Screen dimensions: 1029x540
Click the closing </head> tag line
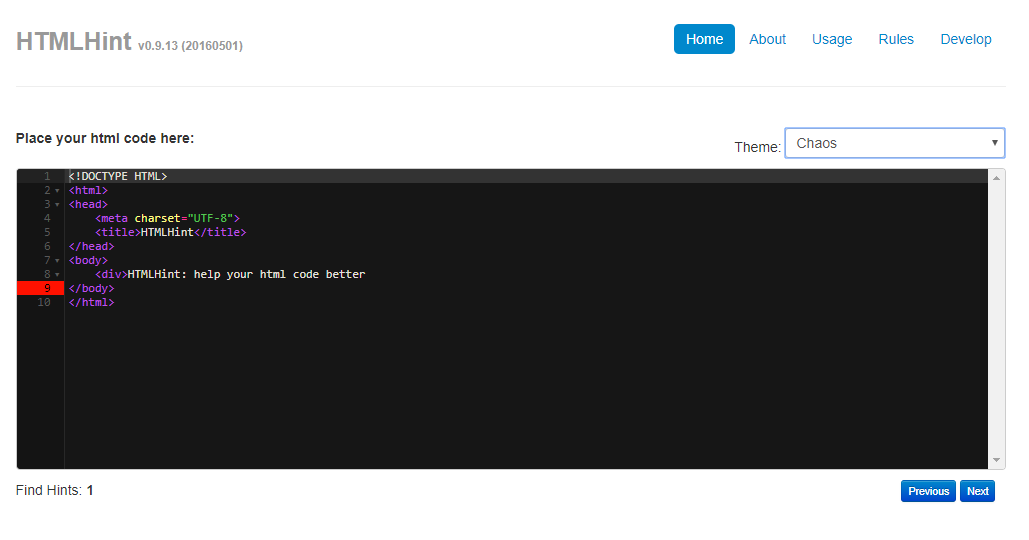click(91, 247)
